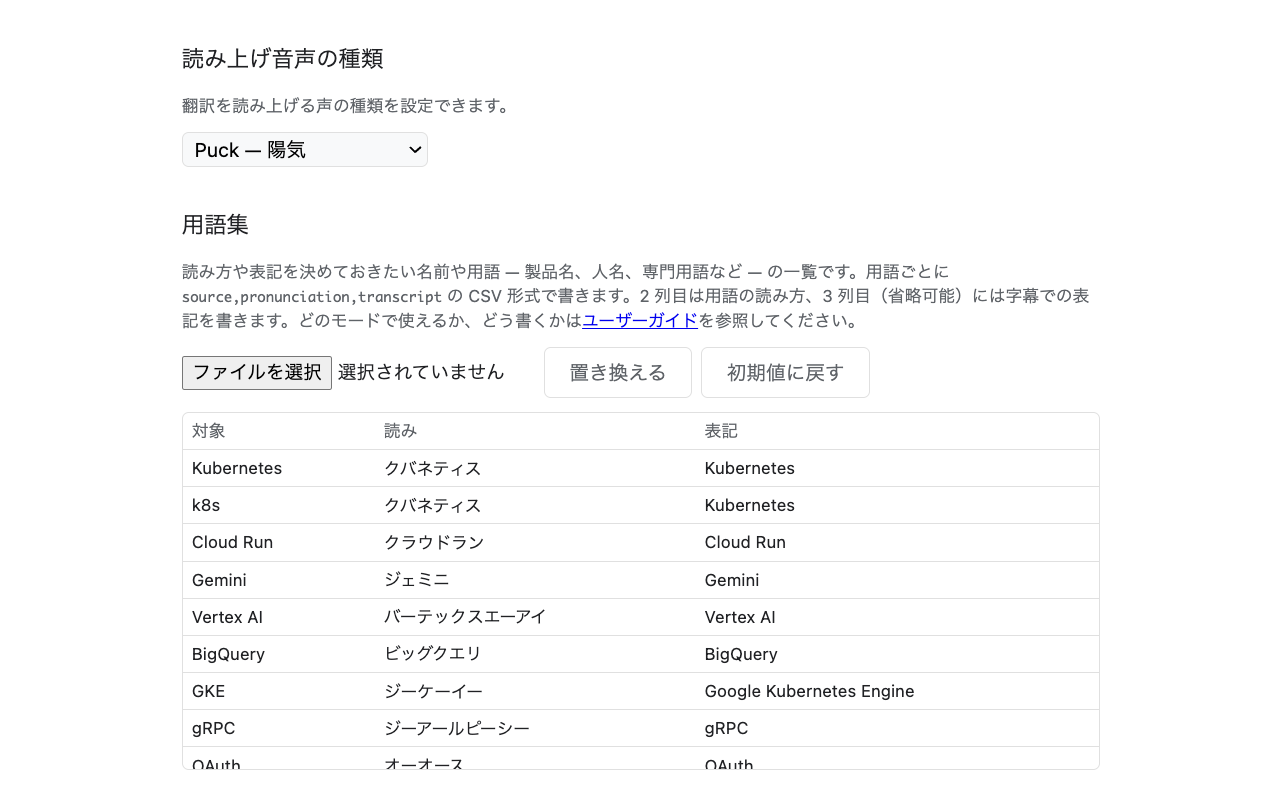Select Gemini in the 表記 column

[732, 580]
